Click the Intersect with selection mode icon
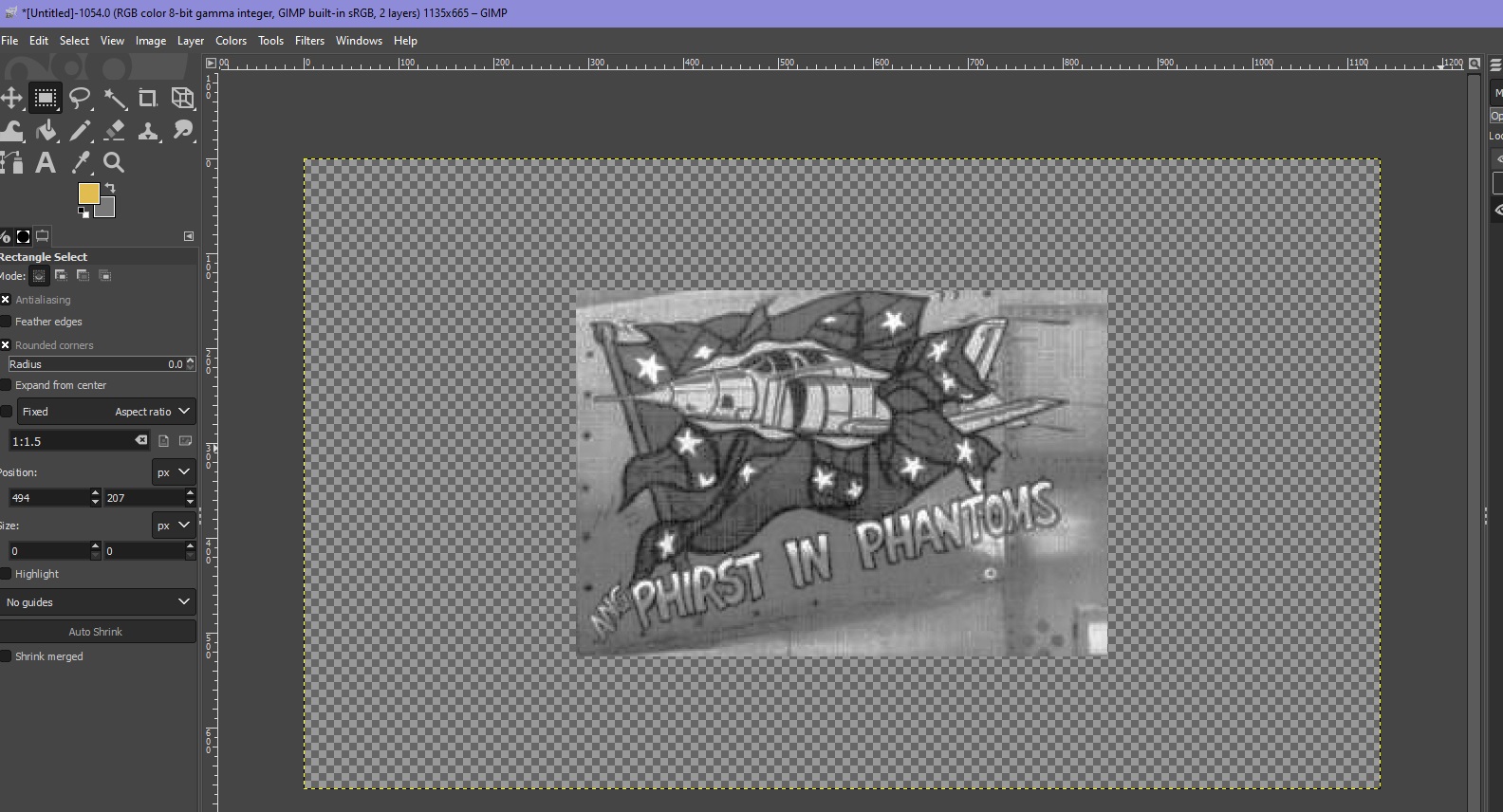 tap(105, 276)
